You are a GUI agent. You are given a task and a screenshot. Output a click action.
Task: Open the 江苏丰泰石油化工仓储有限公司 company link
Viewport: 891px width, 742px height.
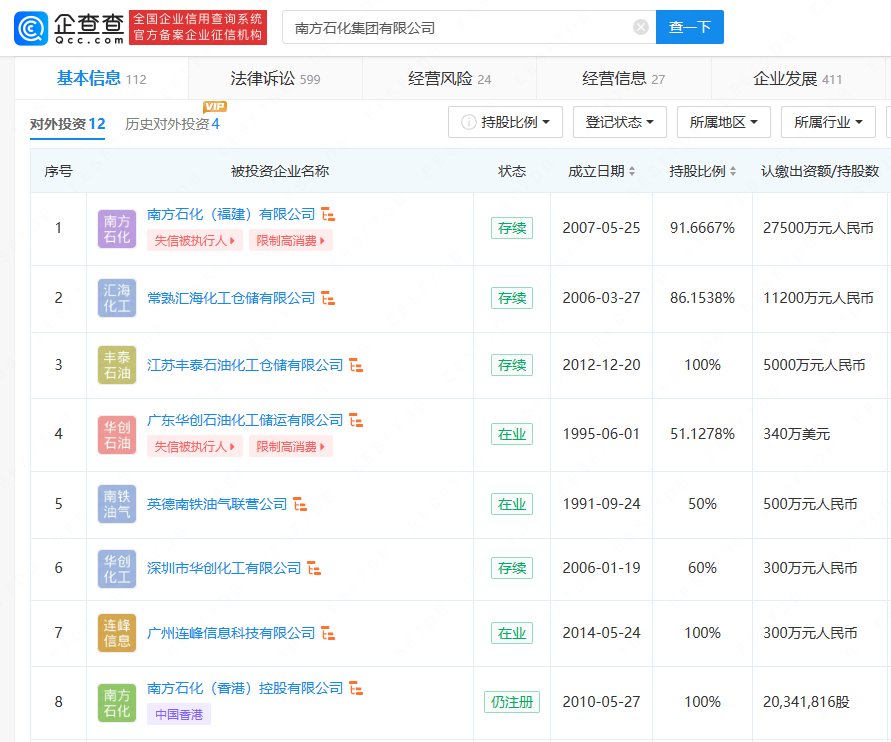tap(245, 365)
